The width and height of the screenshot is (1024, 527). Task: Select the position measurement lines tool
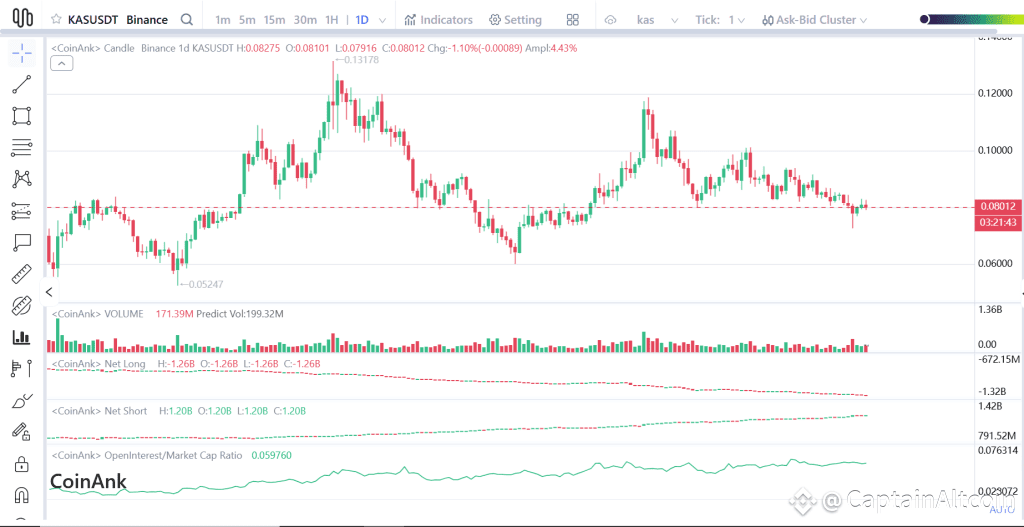pos(22,211)
